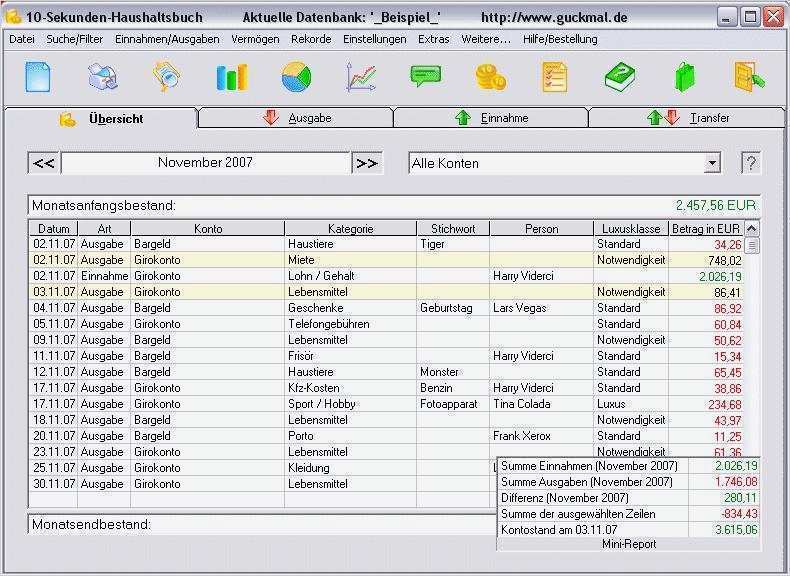The image size is (790, 576).
Task: Click the Tiger keyword cell
Action: click(x=453, y=244)
